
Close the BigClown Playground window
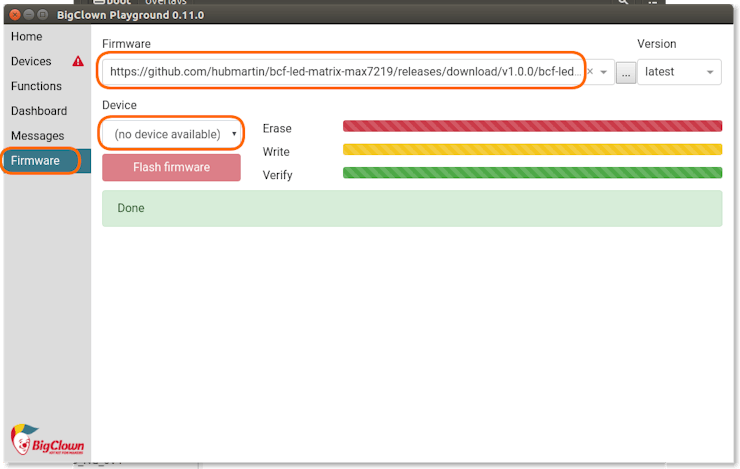(x=15, y=15)
